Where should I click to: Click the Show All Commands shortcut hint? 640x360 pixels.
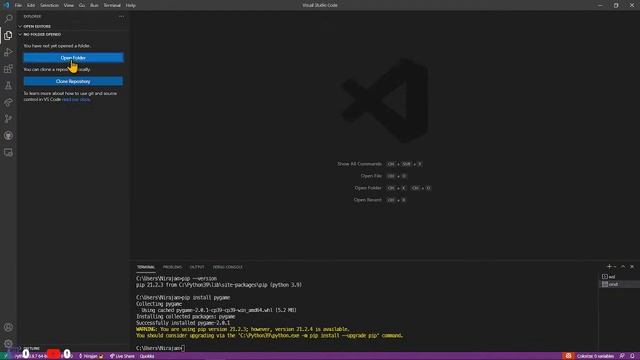coord(380,164)
